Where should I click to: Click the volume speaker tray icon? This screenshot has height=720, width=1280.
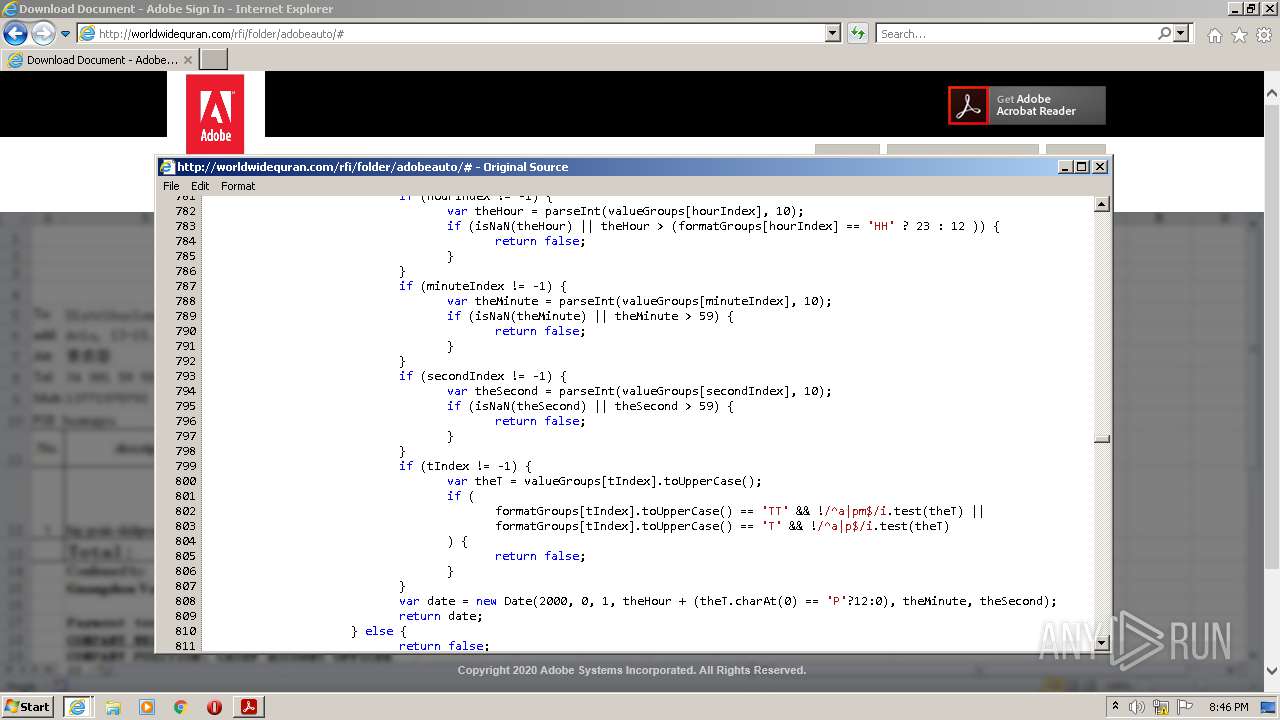(x=1137, y=707)
